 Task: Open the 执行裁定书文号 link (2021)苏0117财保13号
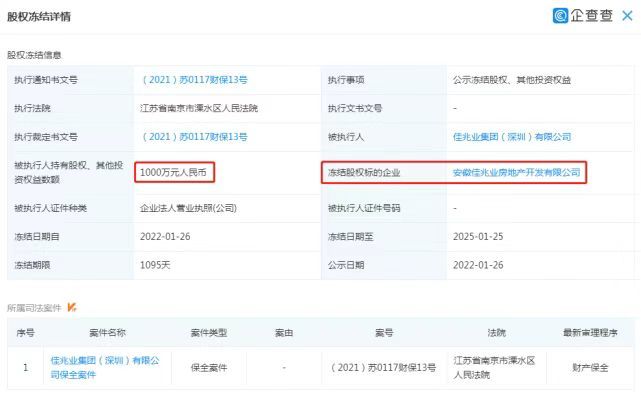coord(194,137)
